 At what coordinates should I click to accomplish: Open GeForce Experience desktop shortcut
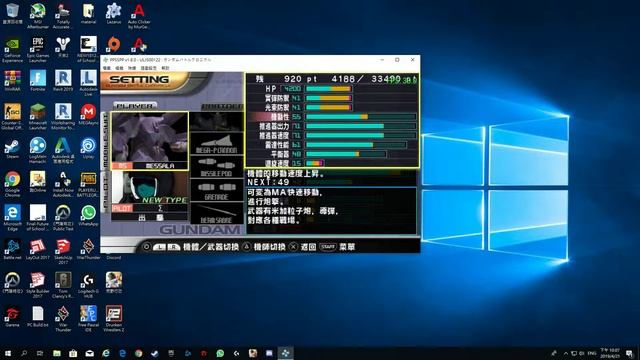[x=12, y=49]
